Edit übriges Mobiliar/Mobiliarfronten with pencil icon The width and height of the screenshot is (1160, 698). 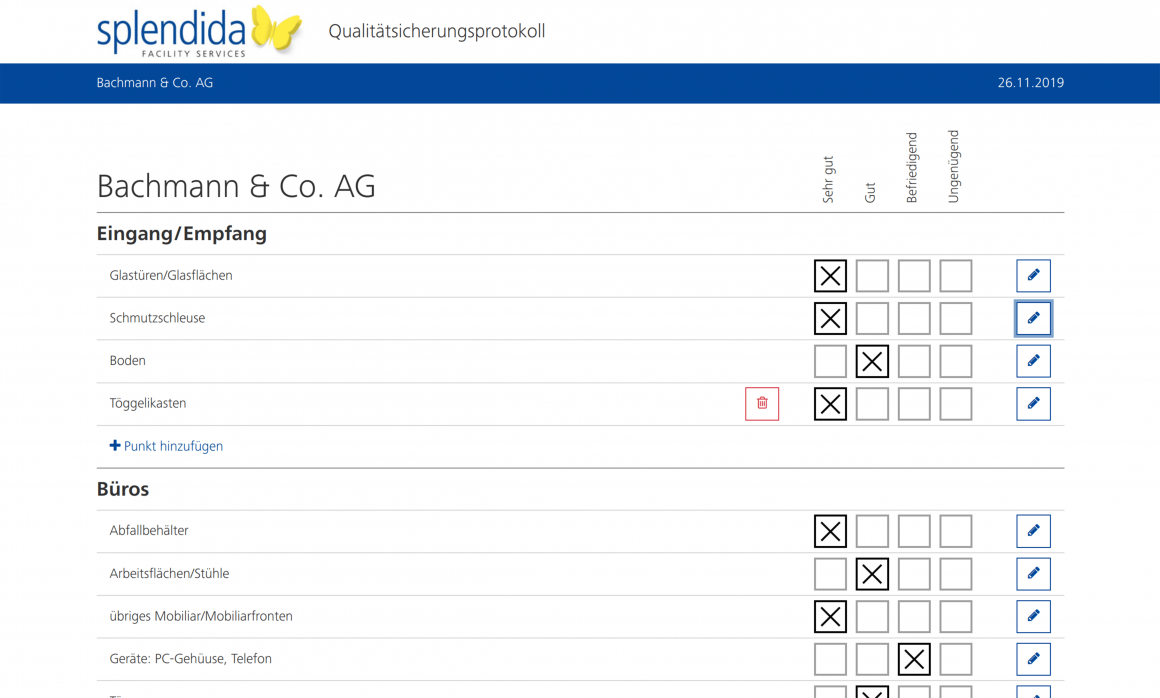tap(1033, 616)
